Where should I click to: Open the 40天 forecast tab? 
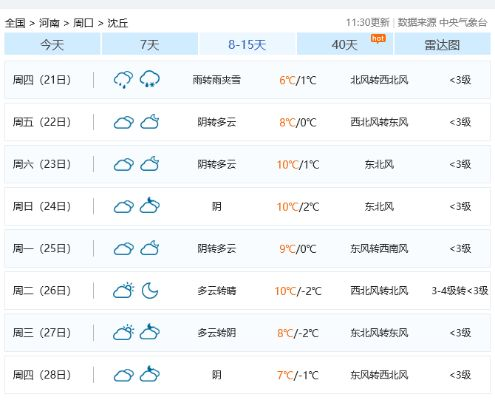(345, 44)
